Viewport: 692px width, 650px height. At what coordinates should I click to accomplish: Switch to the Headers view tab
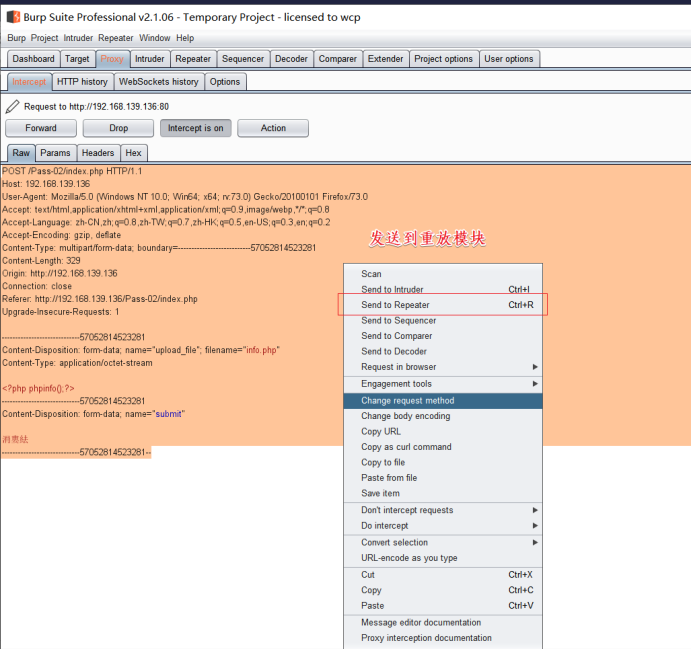tap(98, 153)
